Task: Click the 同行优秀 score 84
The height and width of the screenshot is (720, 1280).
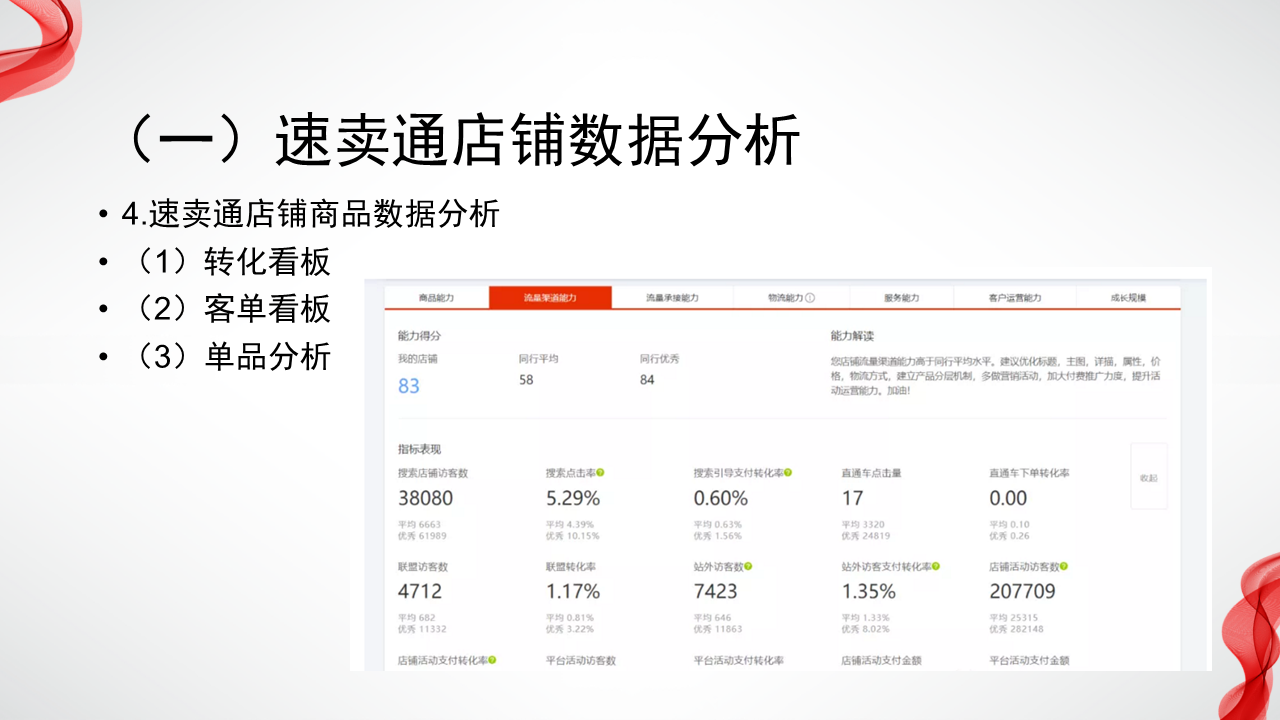Action: click(x=647, y=380)
